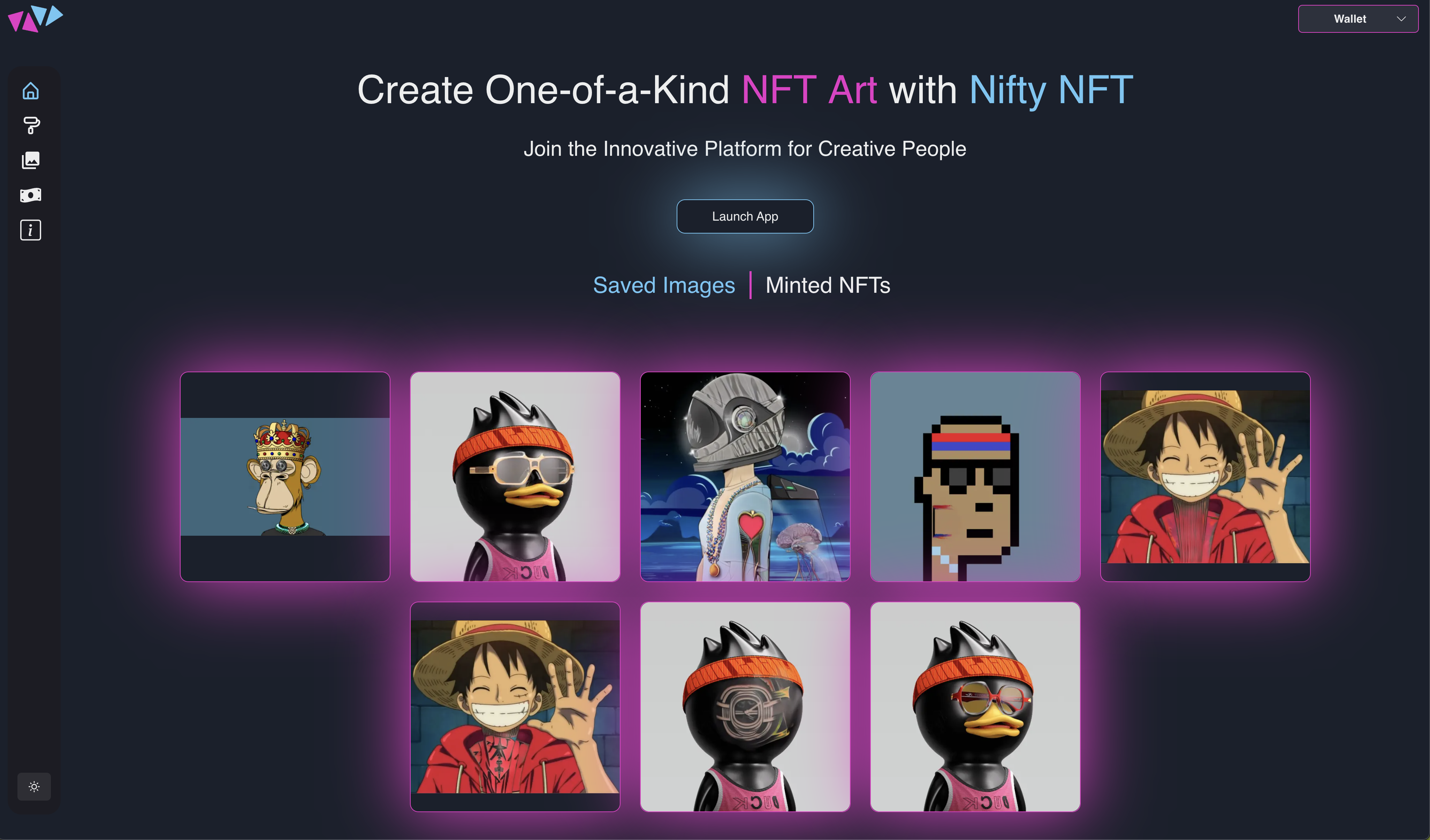Select the duck with white sunglasses thumbnail

pyautogui.click(x=515, y=476)
